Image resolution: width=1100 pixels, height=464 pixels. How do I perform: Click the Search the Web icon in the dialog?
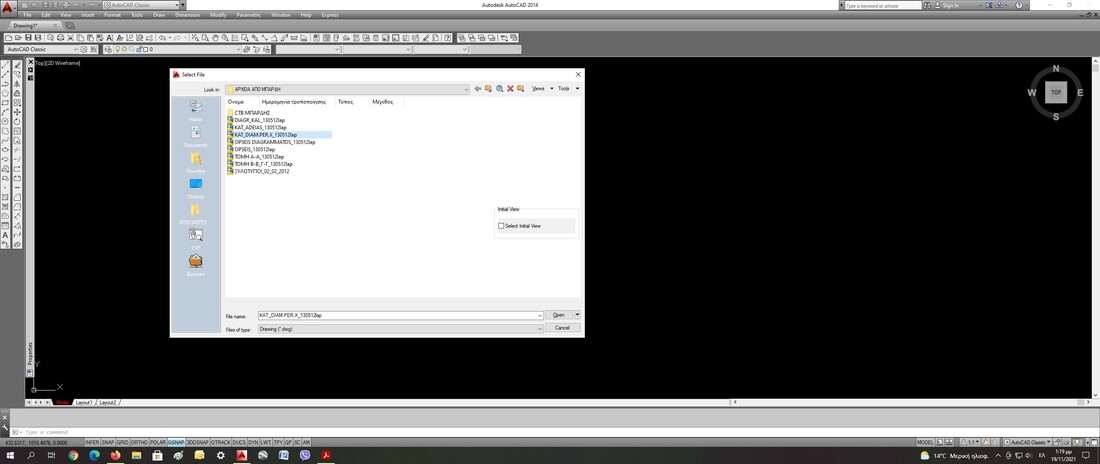coord(499,89)
